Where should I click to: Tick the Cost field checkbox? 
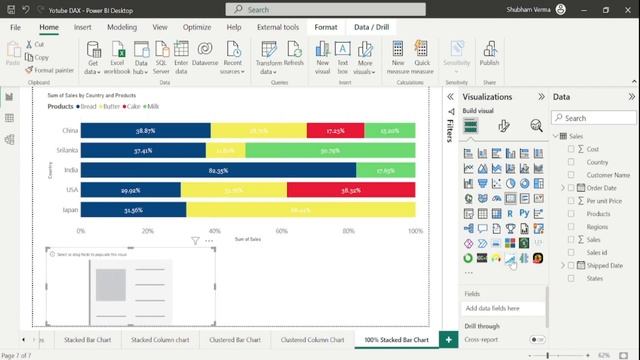tap(571, 149)
